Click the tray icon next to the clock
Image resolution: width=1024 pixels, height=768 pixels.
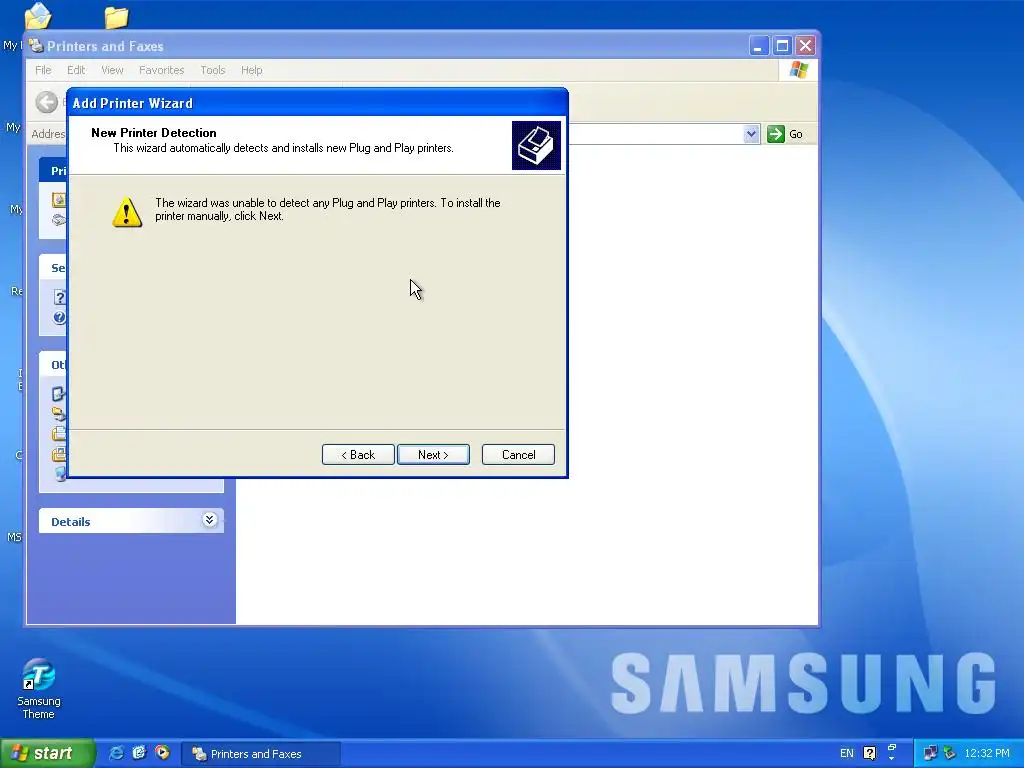coord(949,754)
